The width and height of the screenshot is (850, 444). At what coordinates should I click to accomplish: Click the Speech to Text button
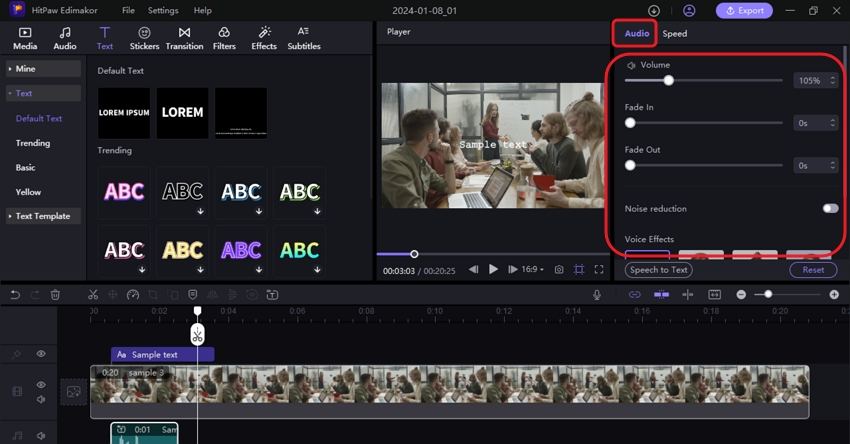(x=658, y=270)
